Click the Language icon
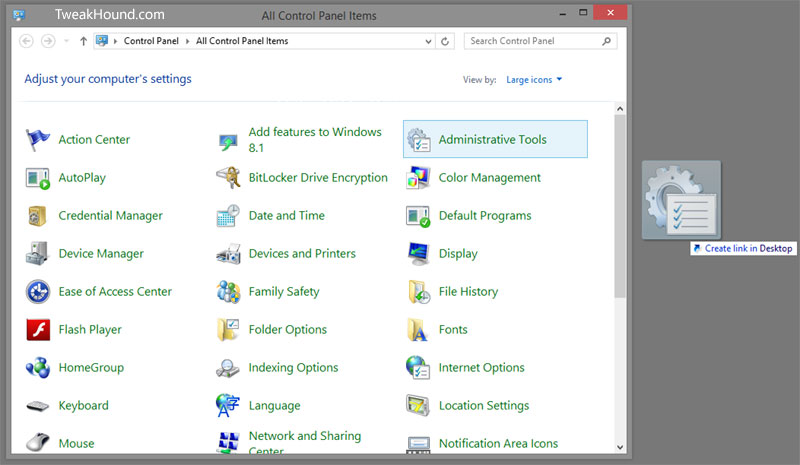Screen dimensions: 800x465 click(228, 405)
